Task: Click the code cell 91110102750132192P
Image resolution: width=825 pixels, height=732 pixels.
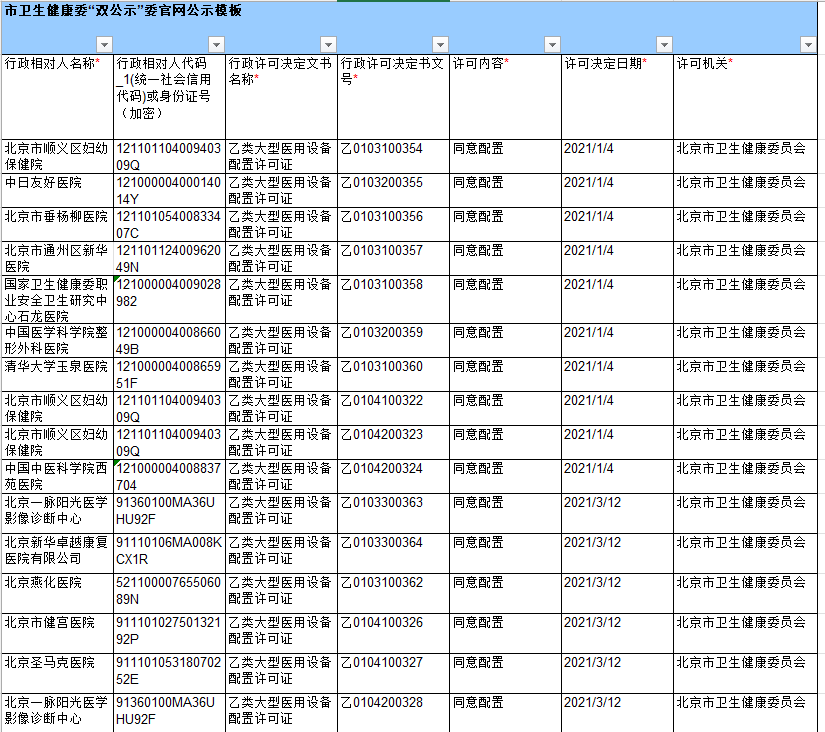Action: [169, 634]
